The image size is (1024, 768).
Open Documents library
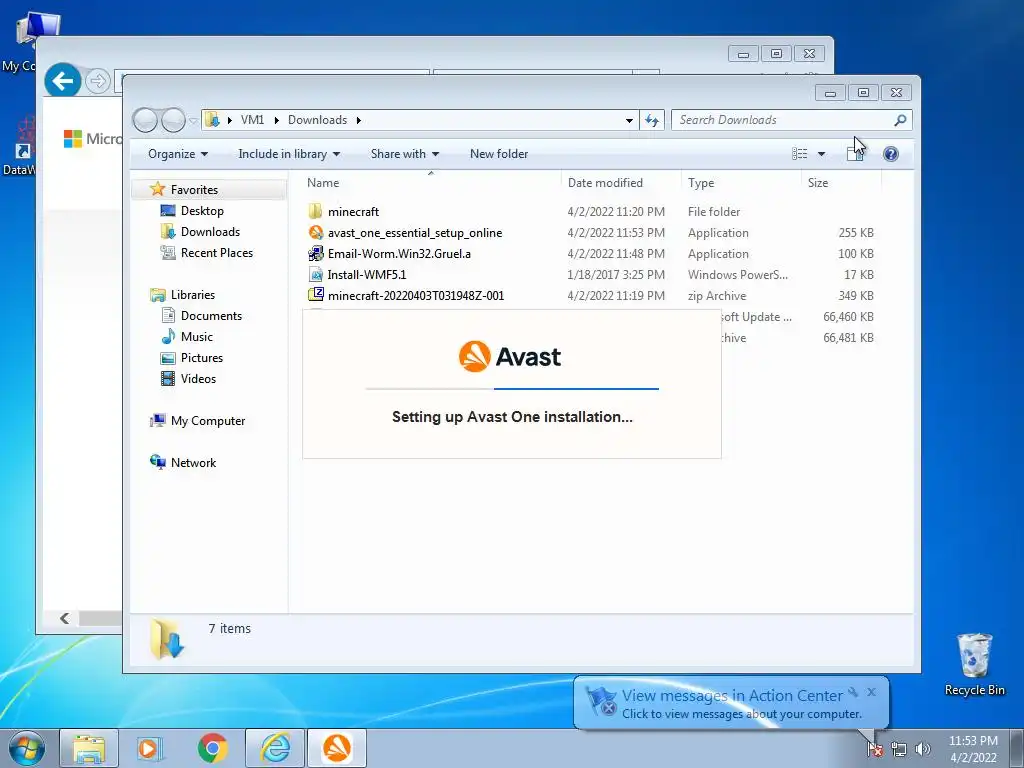pos(211,315)
